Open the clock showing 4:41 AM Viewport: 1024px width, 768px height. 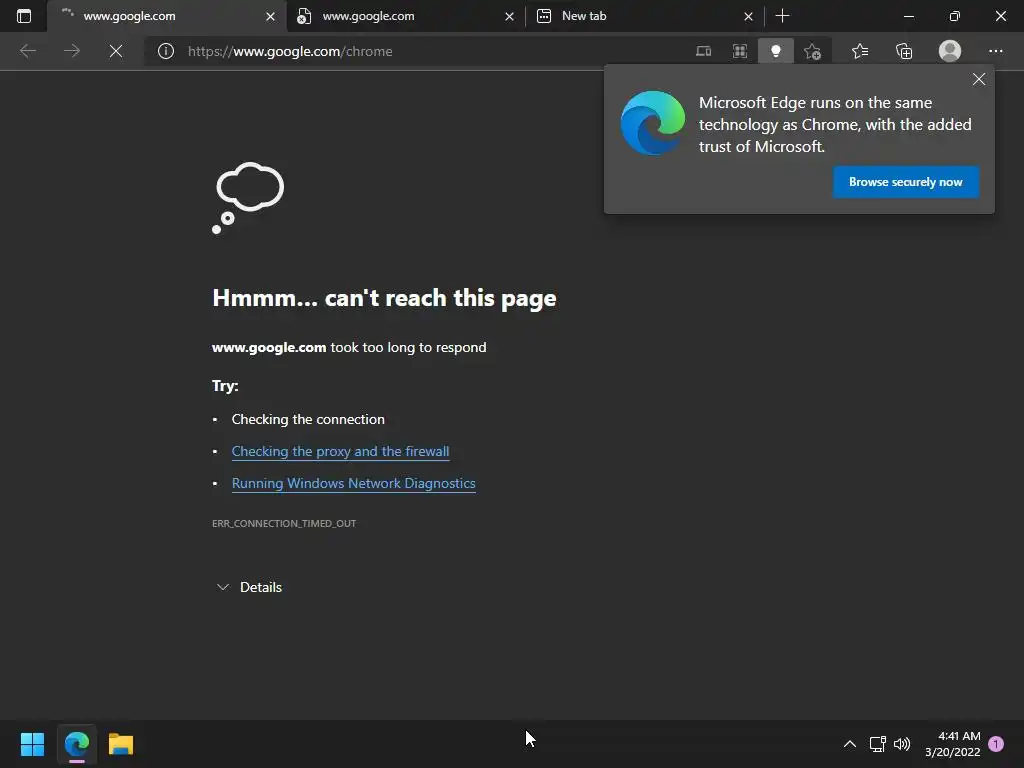(953, 744)
